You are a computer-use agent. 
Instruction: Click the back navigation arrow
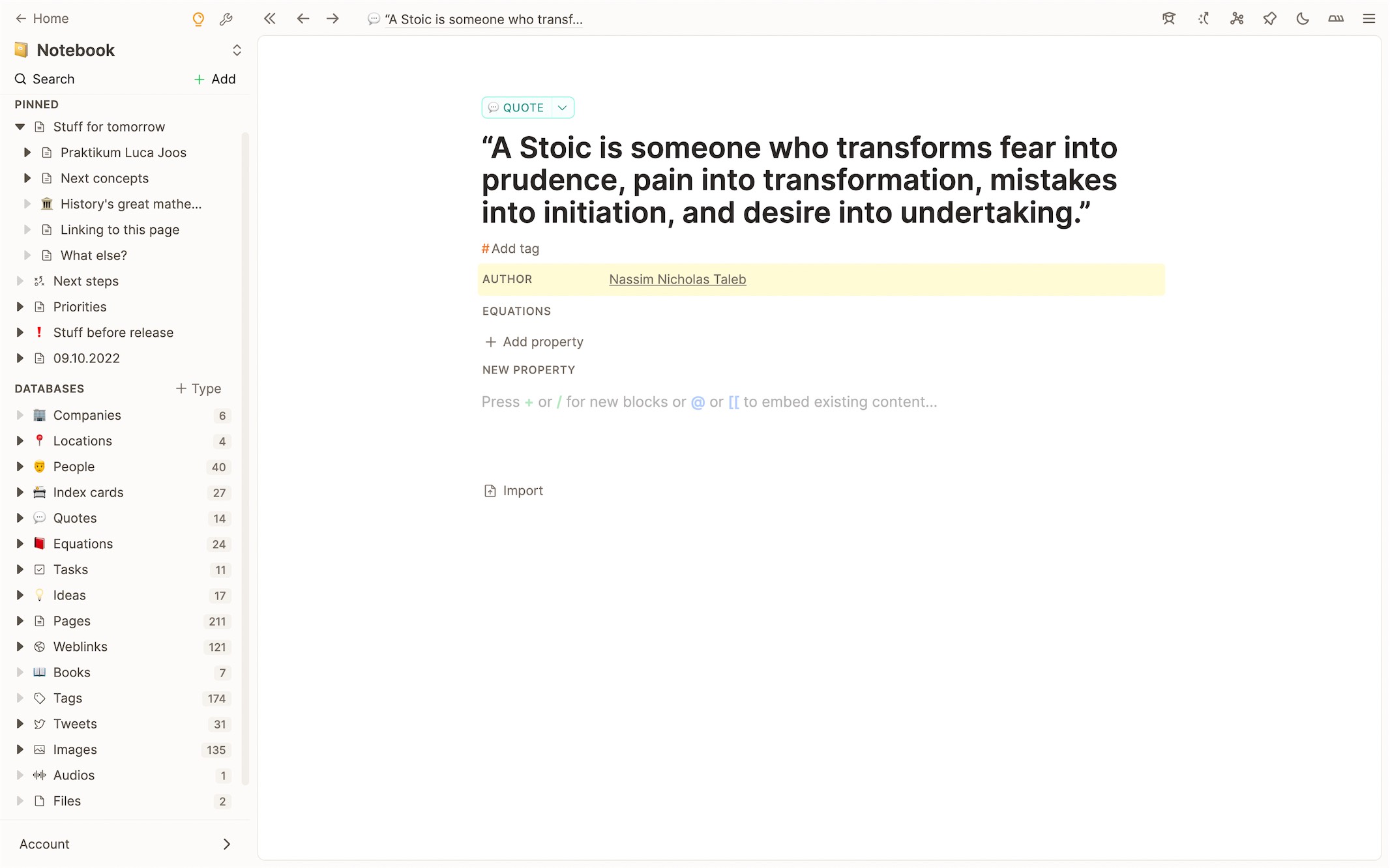(303, 18)
